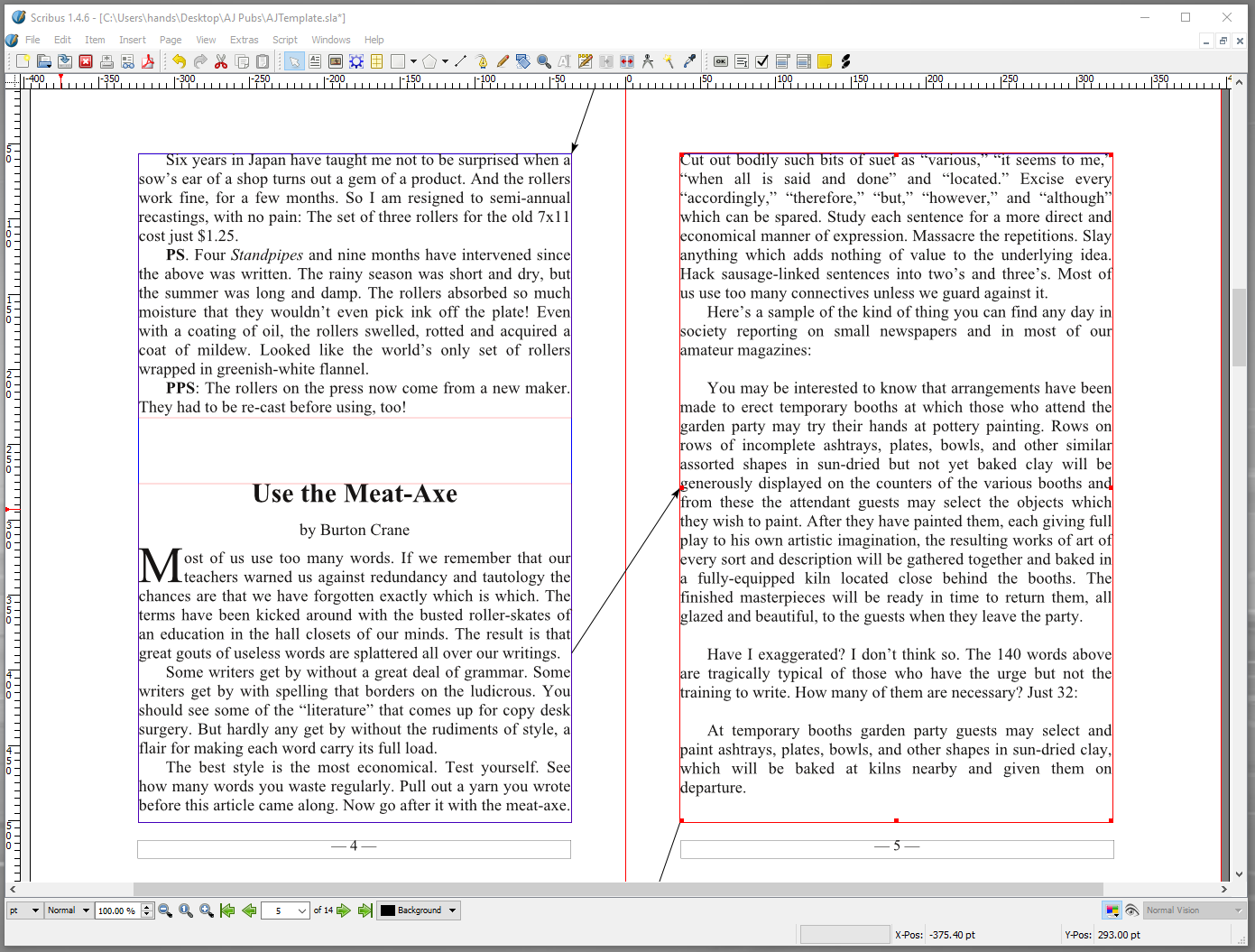Image resolution: width=1255 pixels, height=952 pixels.
Task: Open the polygon tool dropdown arrow
Action: 445,61
